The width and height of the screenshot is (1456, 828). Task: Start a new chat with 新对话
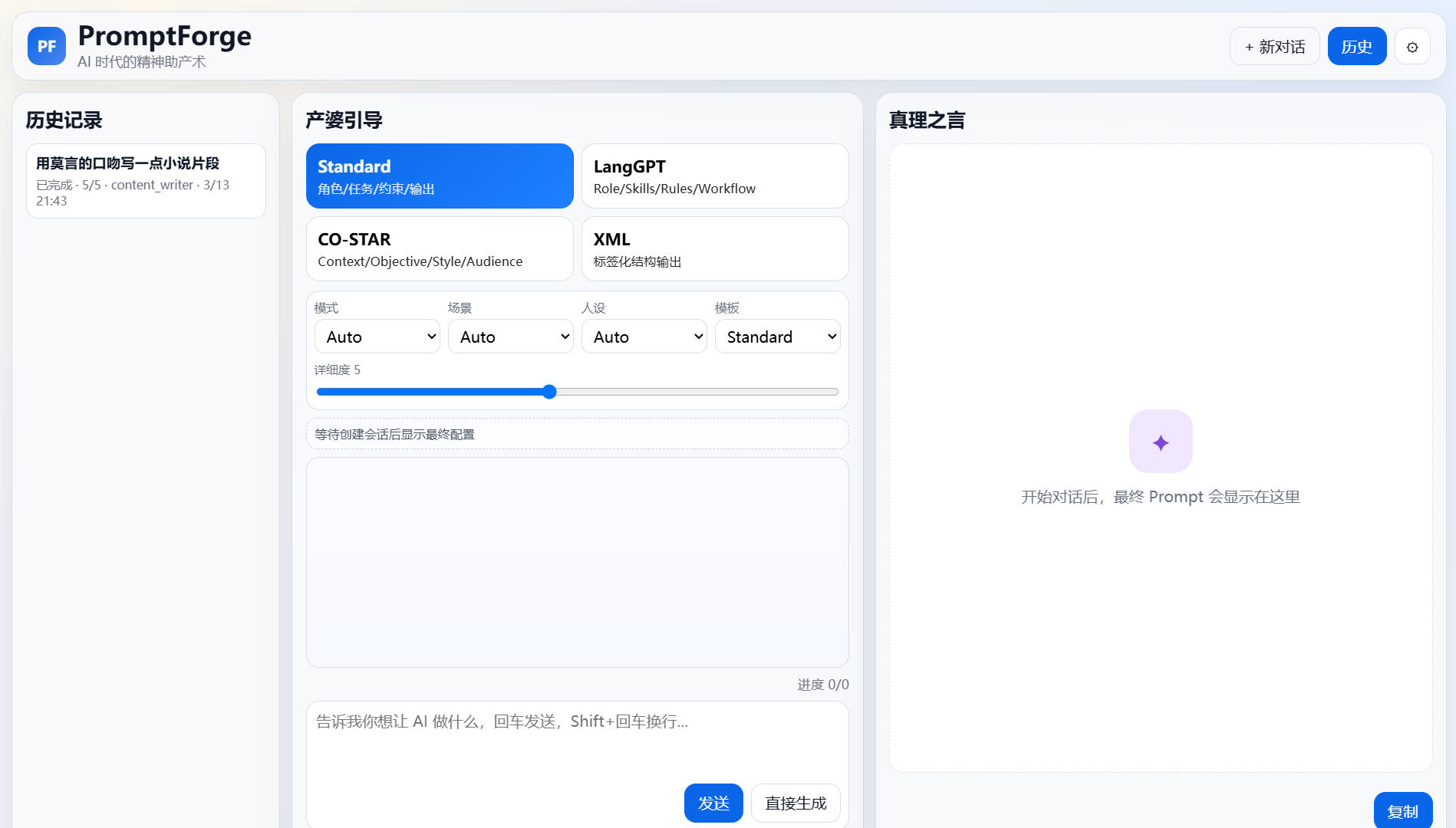coord(1274,47)
